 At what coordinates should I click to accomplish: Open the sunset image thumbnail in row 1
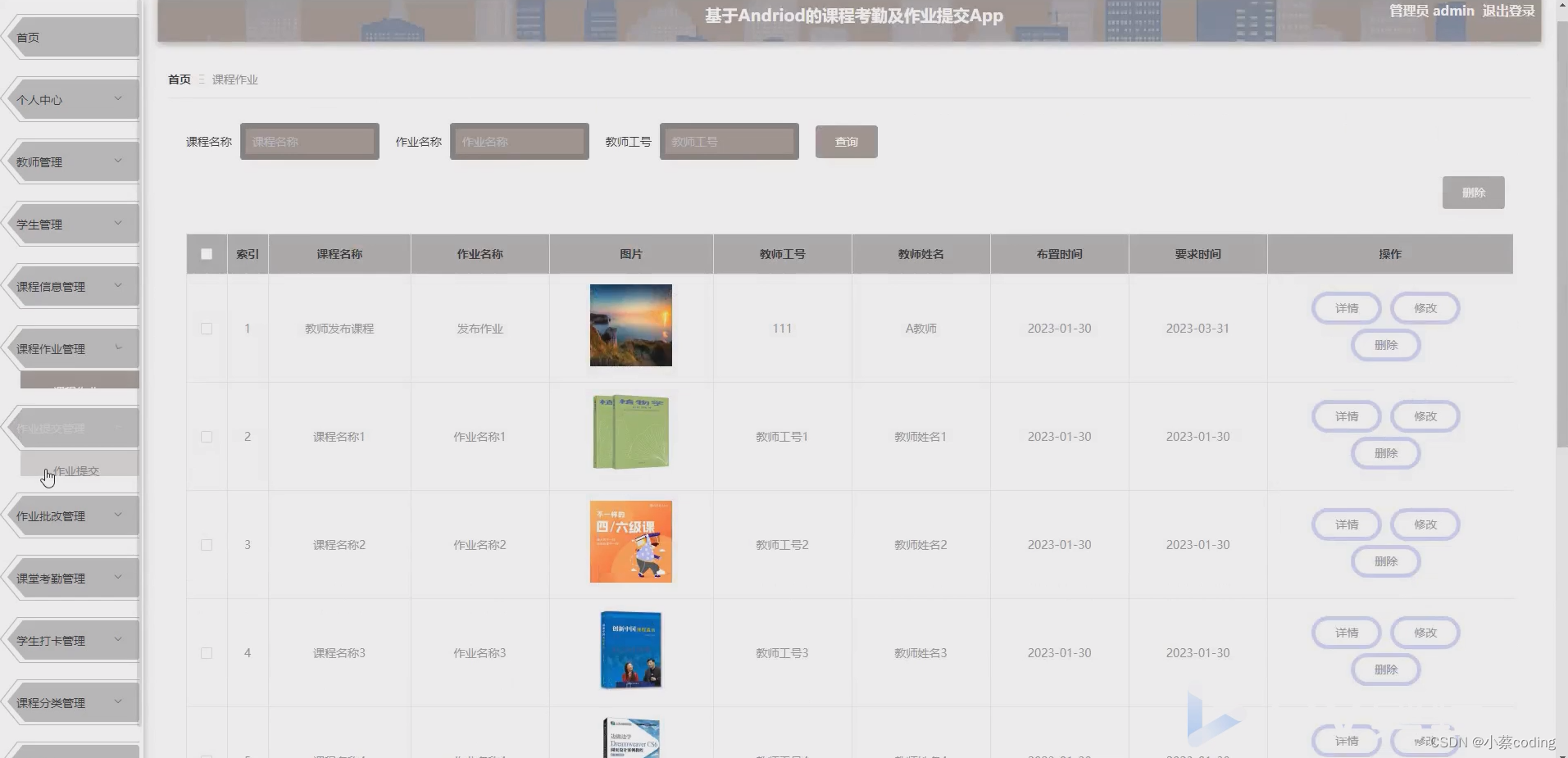click(x=631, y=325)
